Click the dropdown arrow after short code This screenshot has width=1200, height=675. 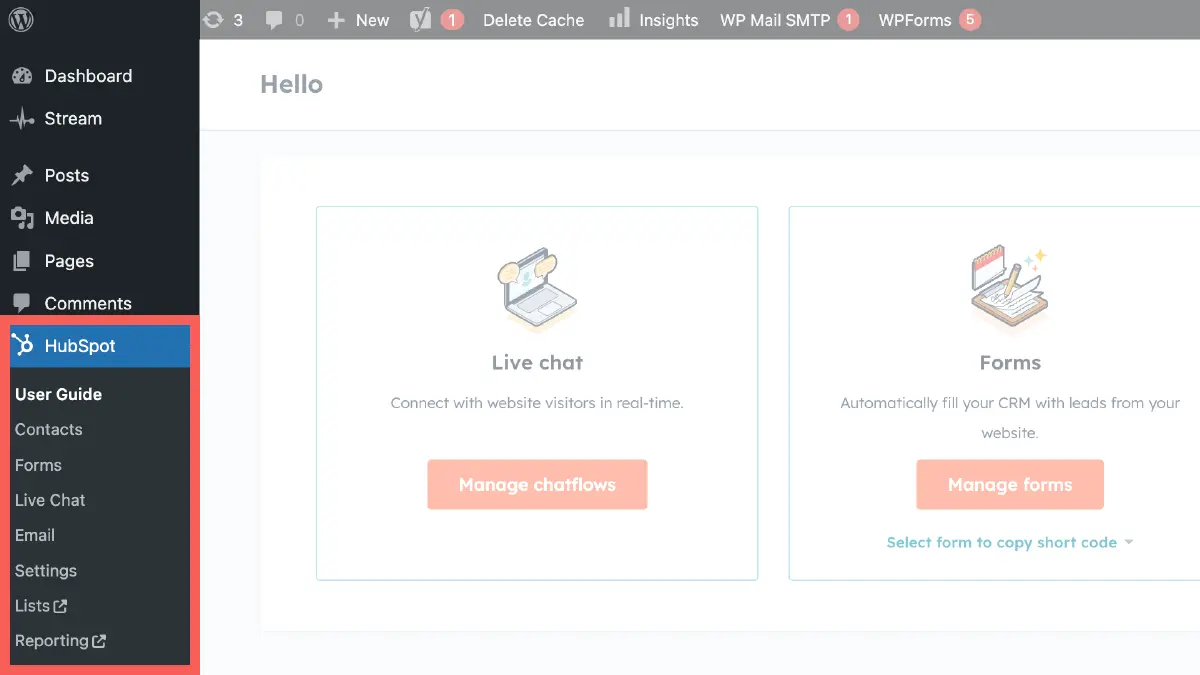click(1129, 542)
